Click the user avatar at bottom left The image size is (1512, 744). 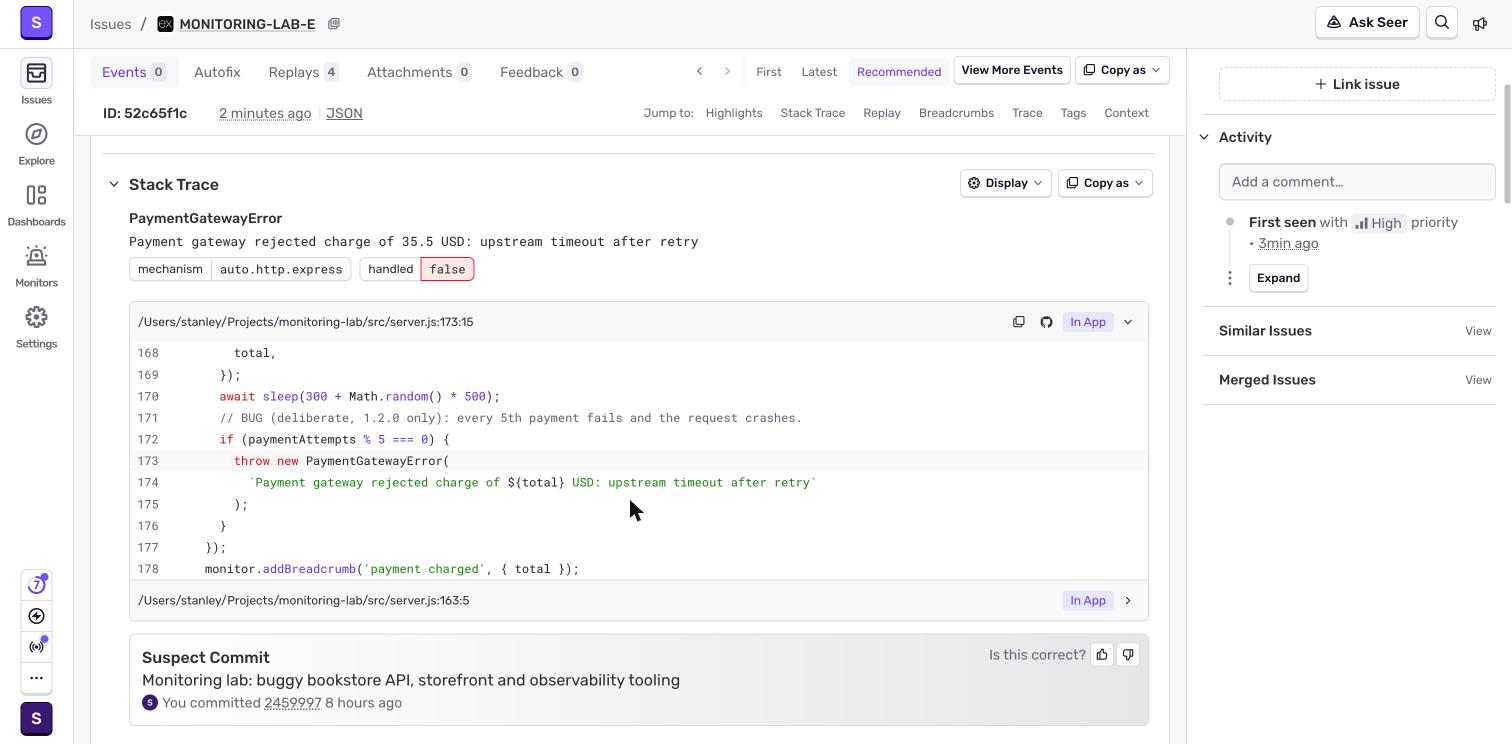click(36, 719)
